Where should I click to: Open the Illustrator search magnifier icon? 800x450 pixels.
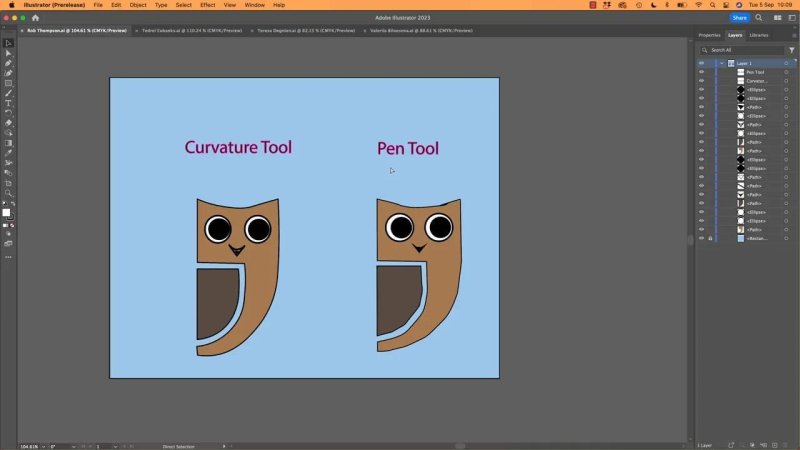(759, 18)
